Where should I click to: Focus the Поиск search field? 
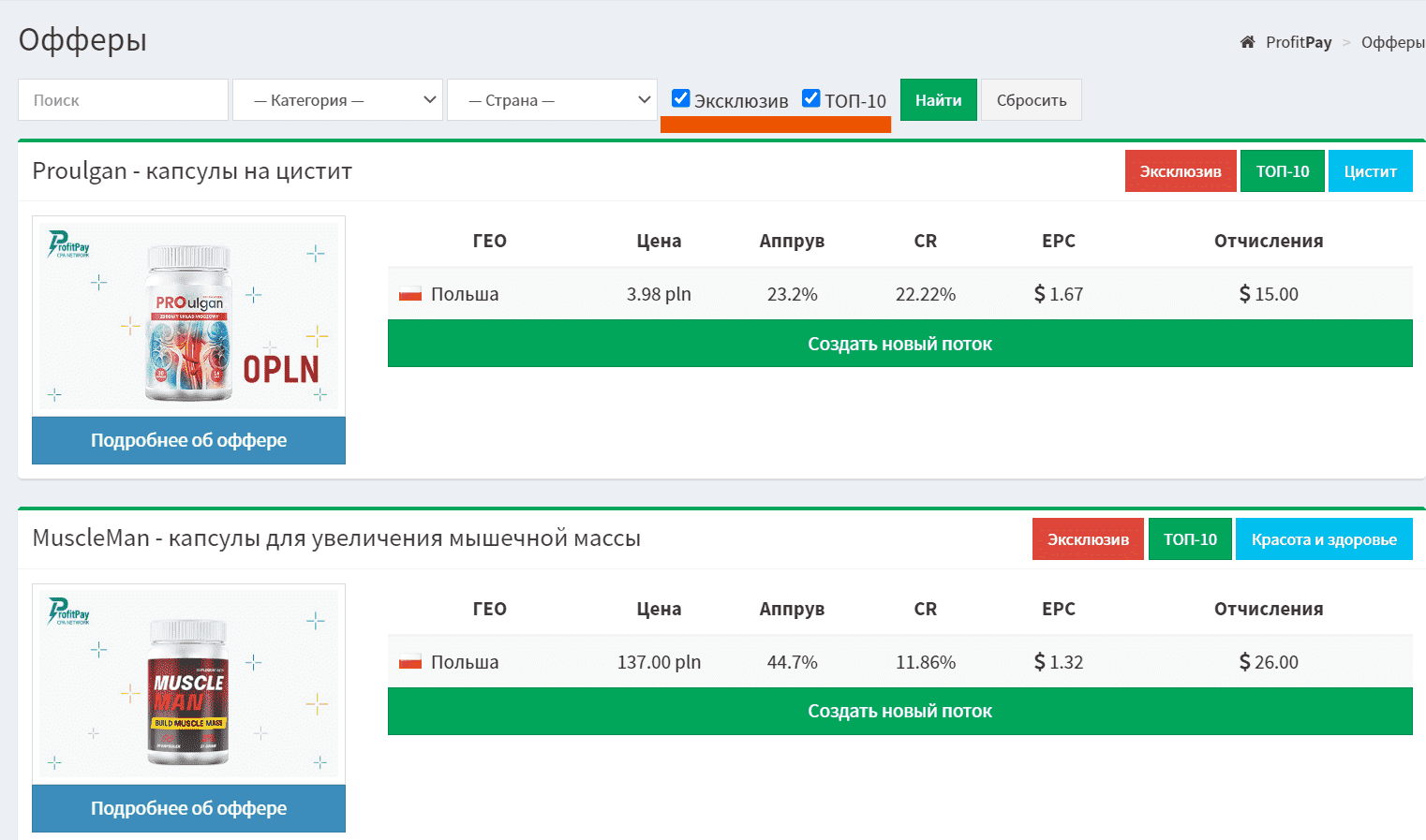pyautogui.click(x=123, y=100)
